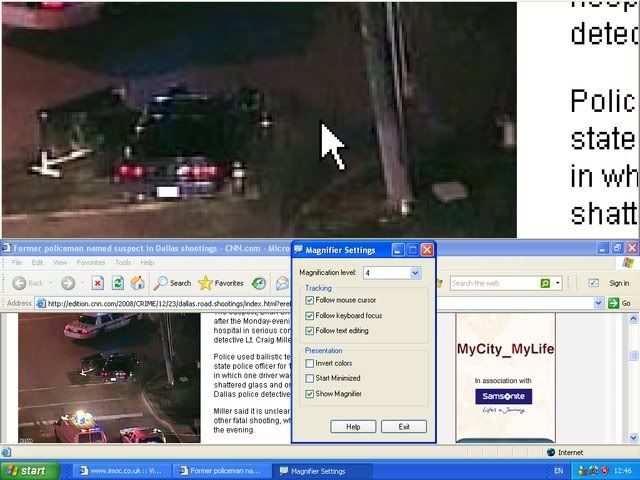Screen dimensions: 640x480
Task: Enable Invert colors
Action: [x=309, y=363]
